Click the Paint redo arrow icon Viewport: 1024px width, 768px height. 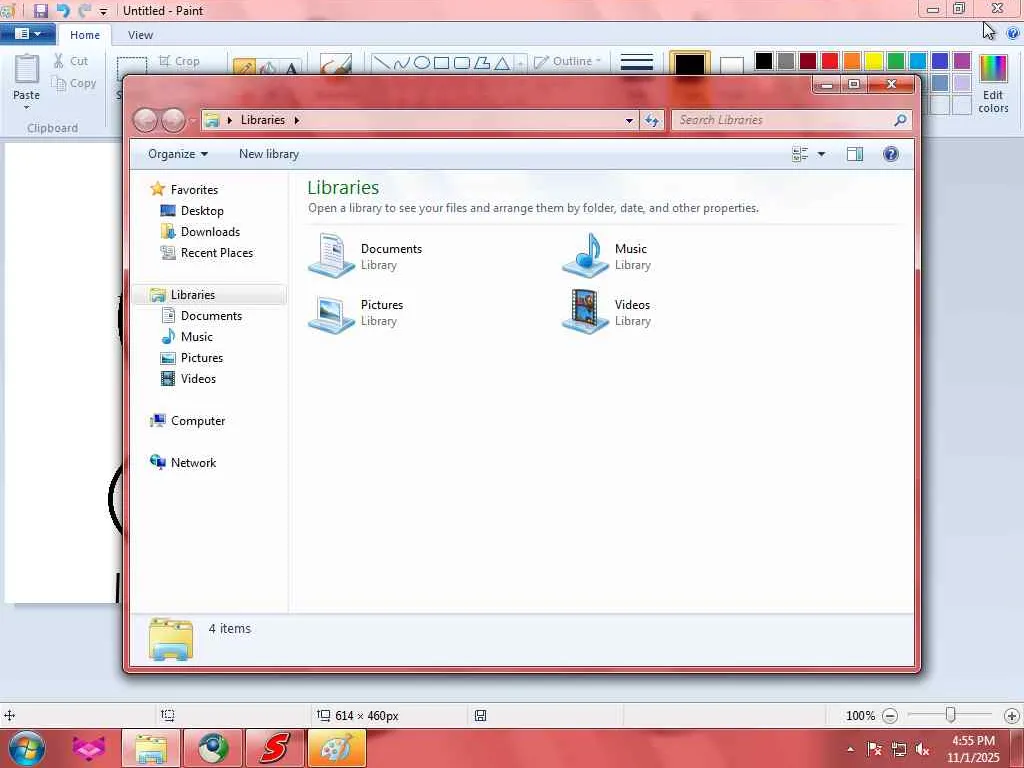84,10
